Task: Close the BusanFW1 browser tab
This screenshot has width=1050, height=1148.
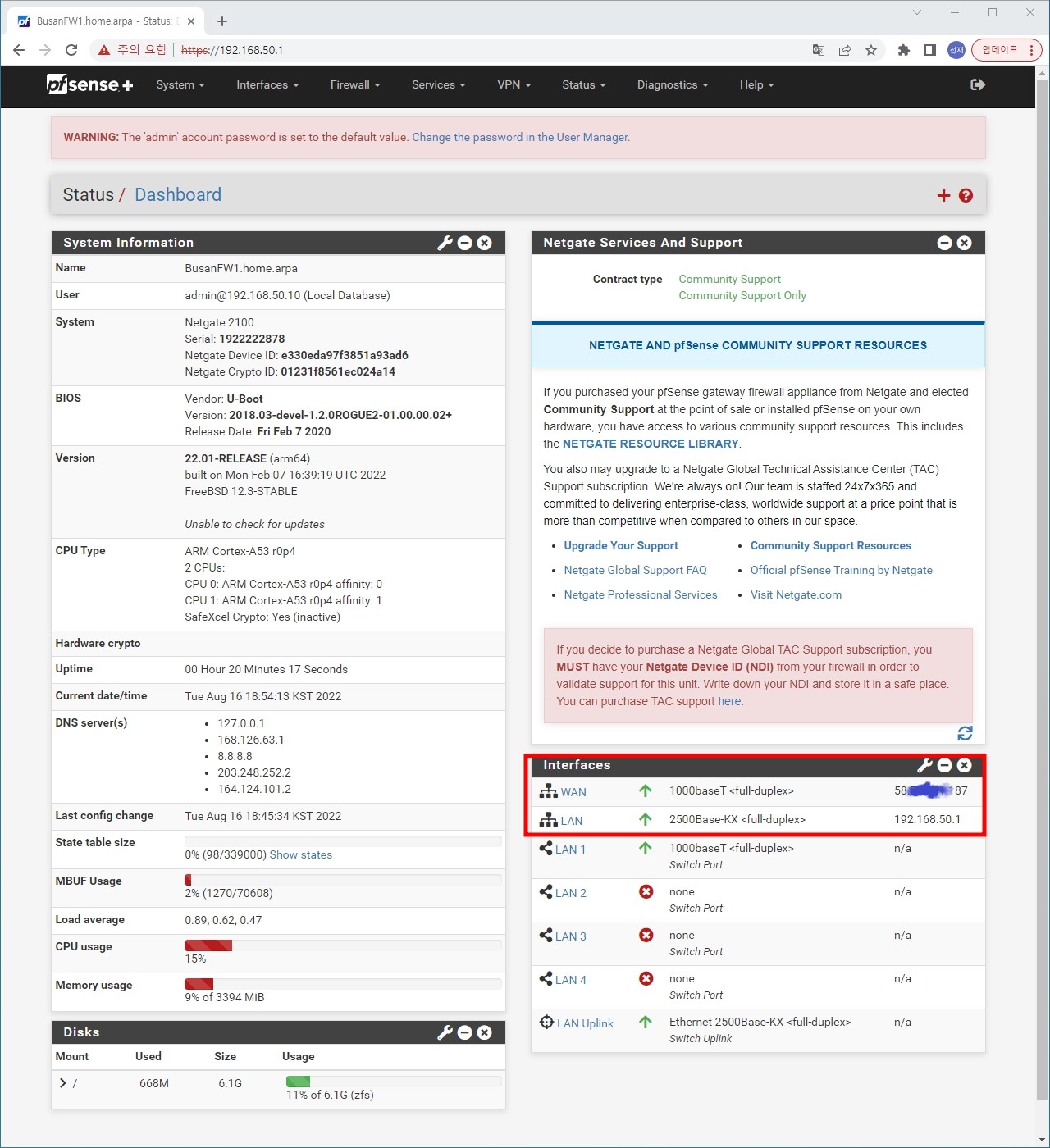Action: pyautogui.click(x=191, y=21)
